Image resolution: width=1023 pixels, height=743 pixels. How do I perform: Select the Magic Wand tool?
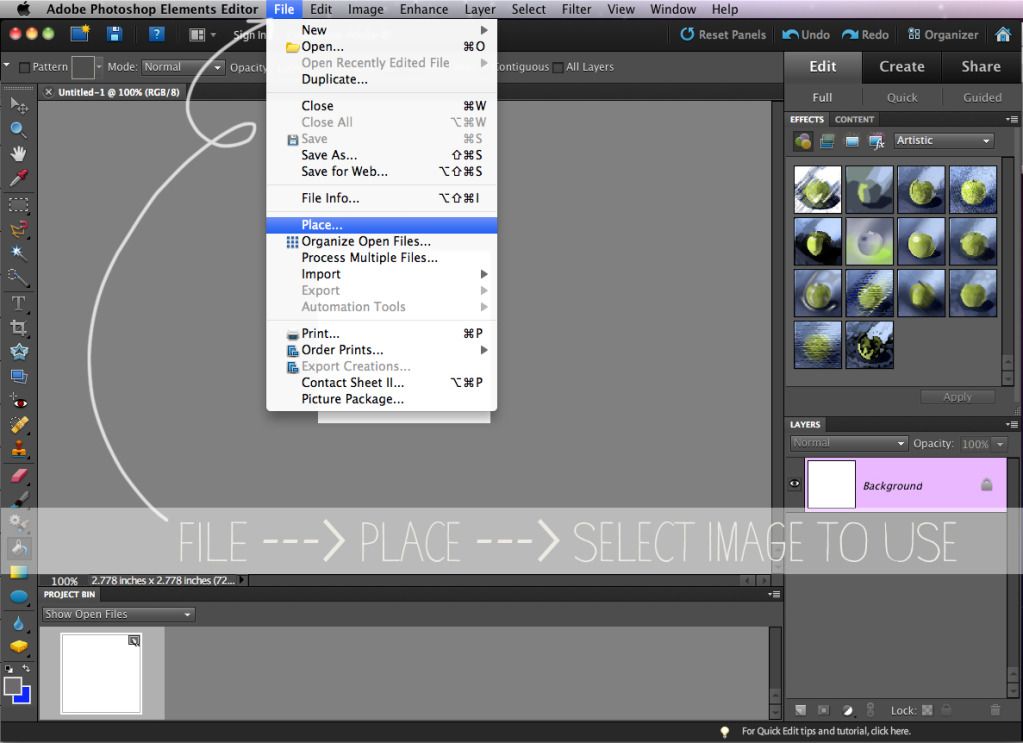[x=18, y=253]
